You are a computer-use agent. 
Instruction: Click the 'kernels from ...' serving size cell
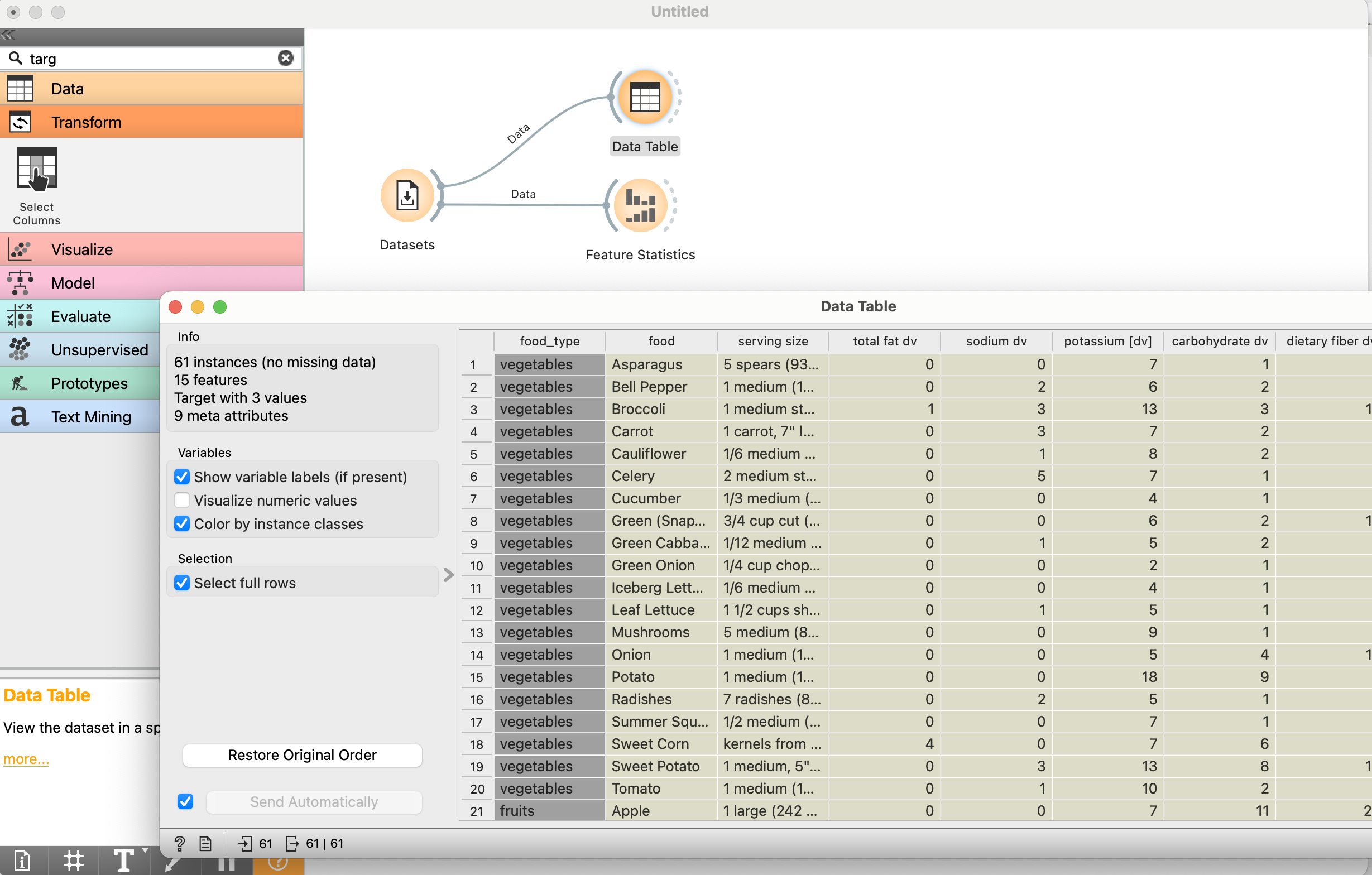[x=773, y=744]
